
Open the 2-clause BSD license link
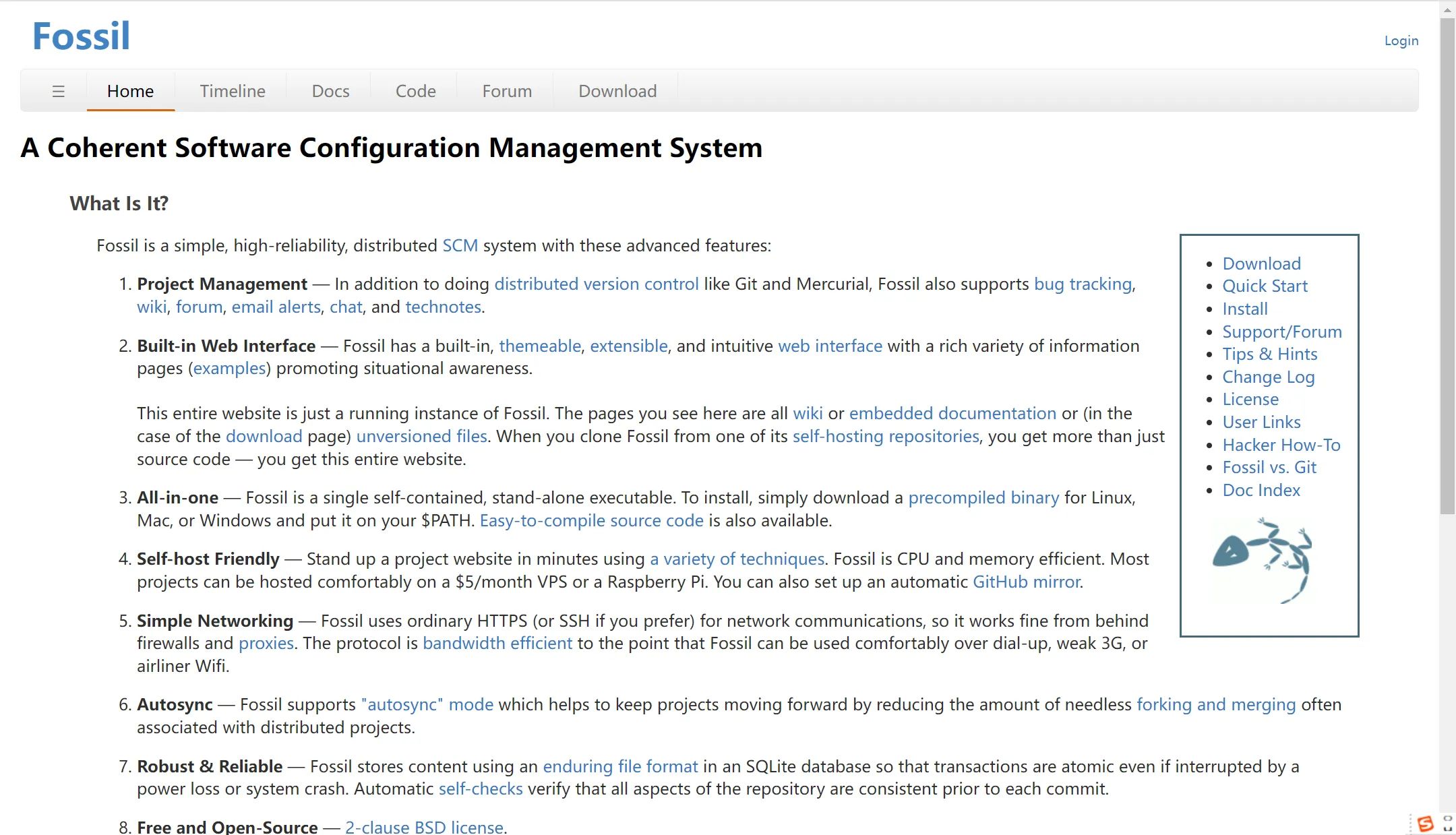click(x=425, y=827)
